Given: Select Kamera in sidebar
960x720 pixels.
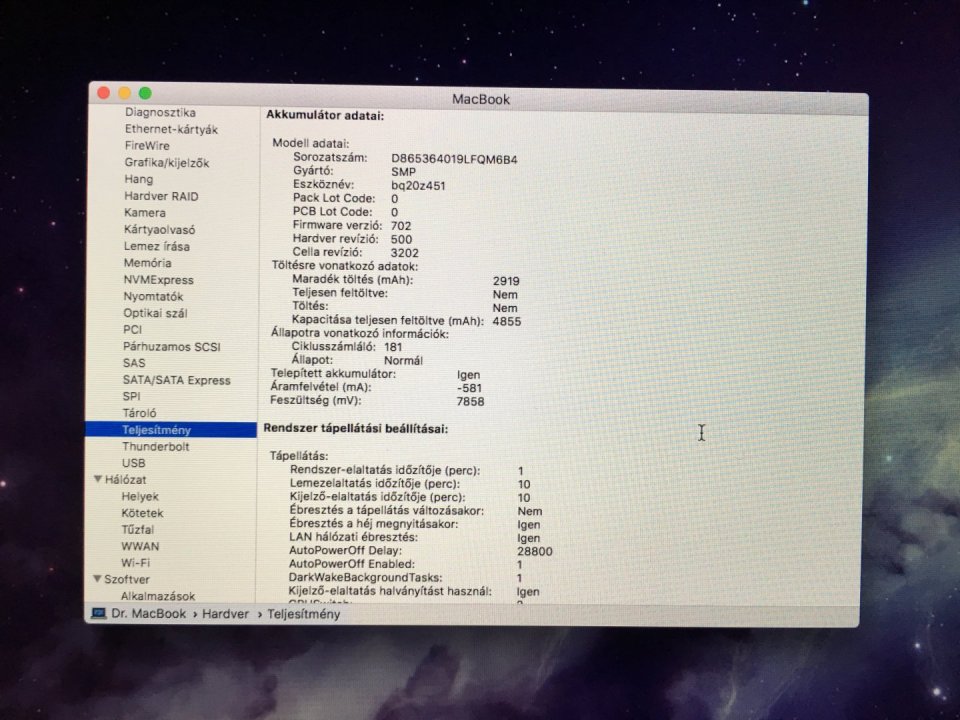Looking at the screenshot, I should 144,212.
